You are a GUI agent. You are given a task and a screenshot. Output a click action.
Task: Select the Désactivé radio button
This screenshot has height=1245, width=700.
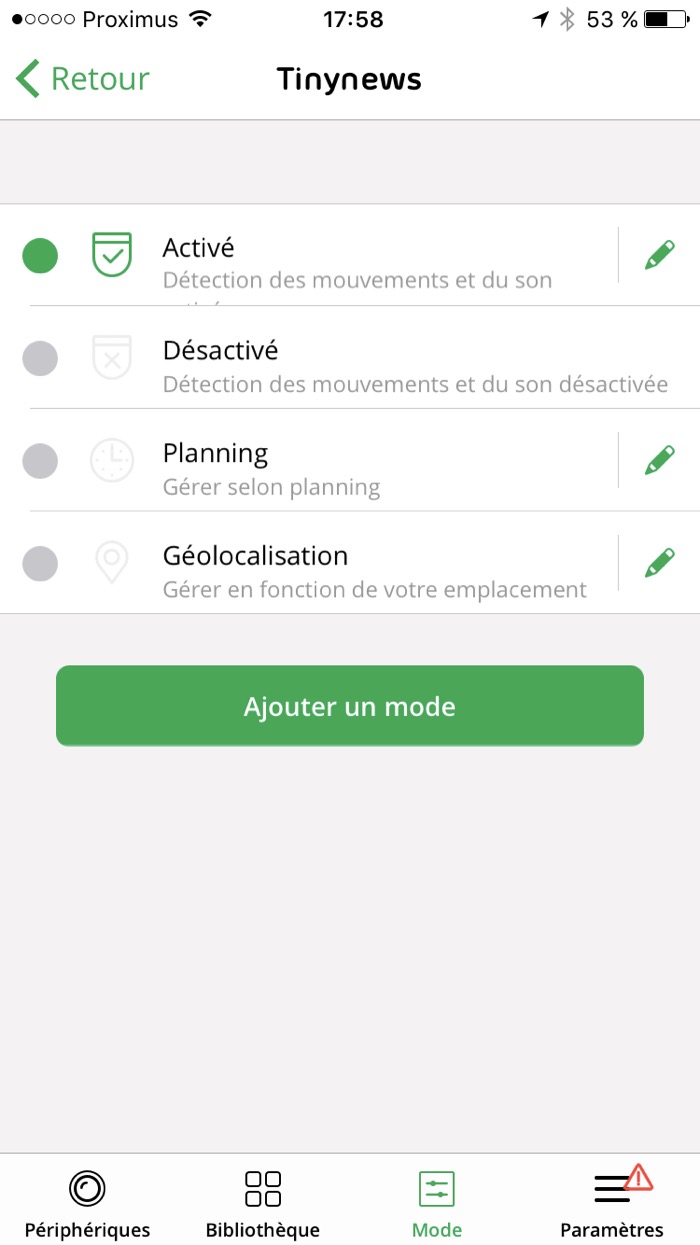click(40, 358)
